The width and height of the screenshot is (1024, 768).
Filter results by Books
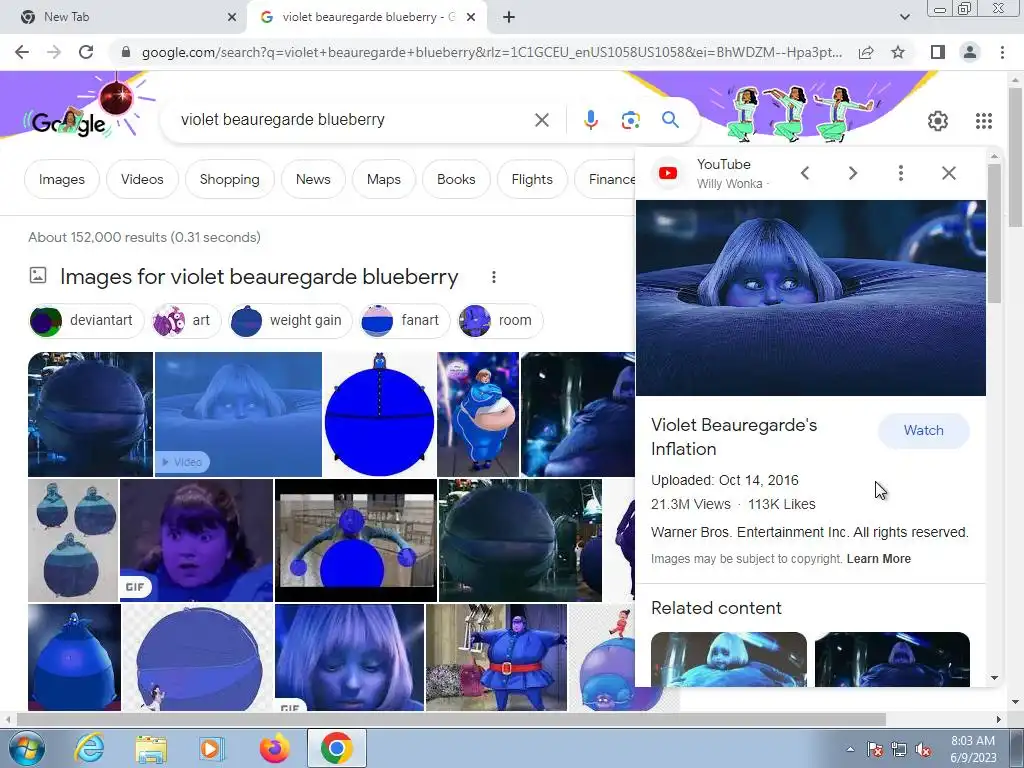456,179
